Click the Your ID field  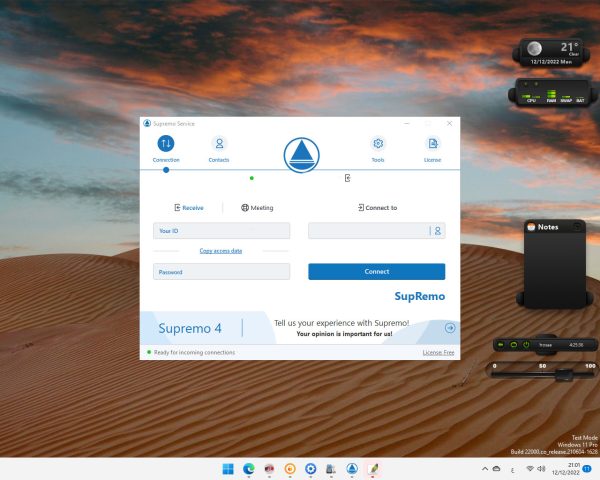coord(222,231)
